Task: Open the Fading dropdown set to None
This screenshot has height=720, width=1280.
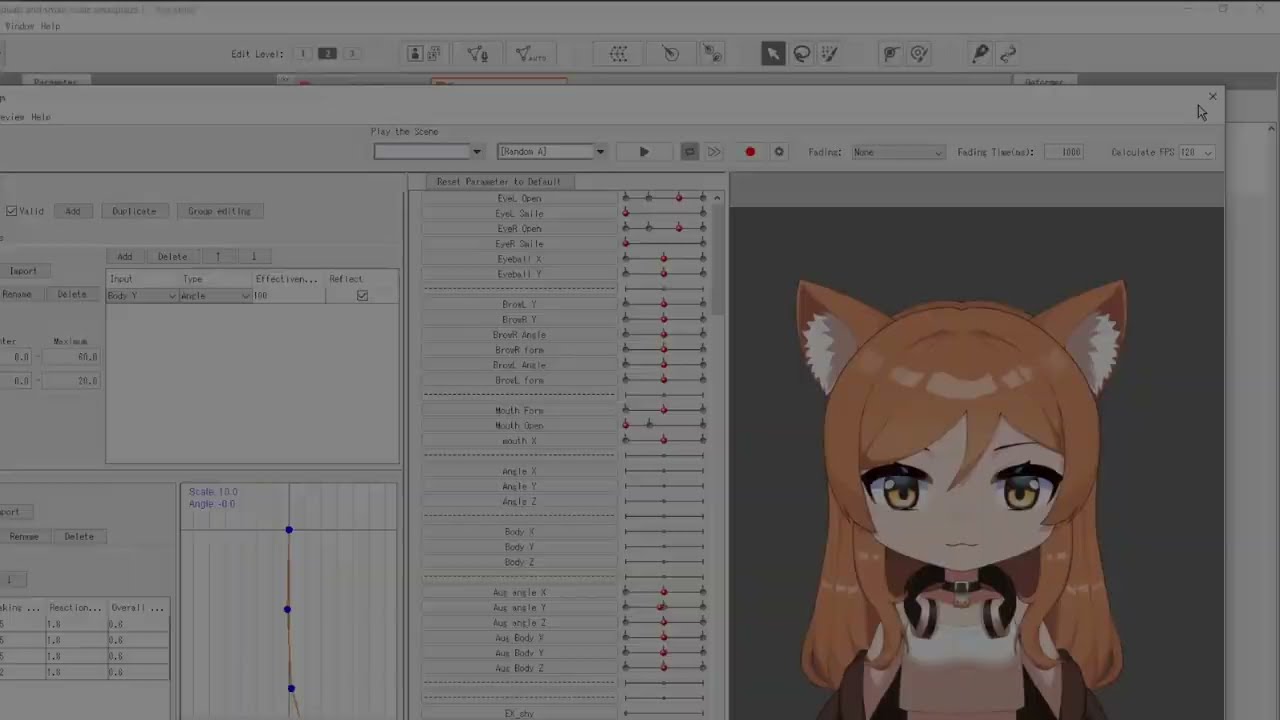Action: click(897, 152)
